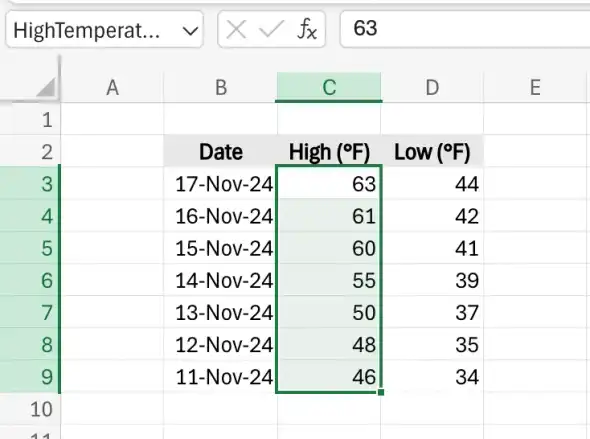This screenshot has height=439, width=590.
Task: Select column C header
Action: coord(329,87)
